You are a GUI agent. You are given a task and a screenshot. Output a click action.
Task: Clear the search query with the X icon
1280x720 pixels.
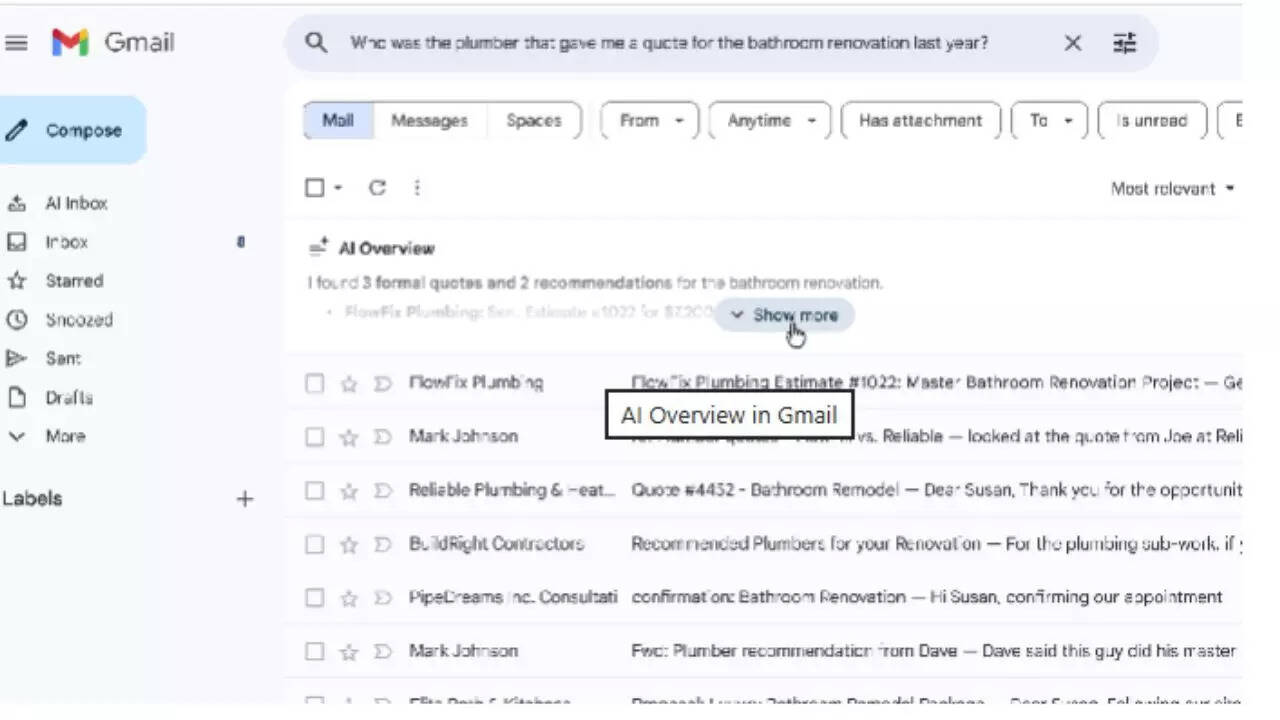(1073, 43)
